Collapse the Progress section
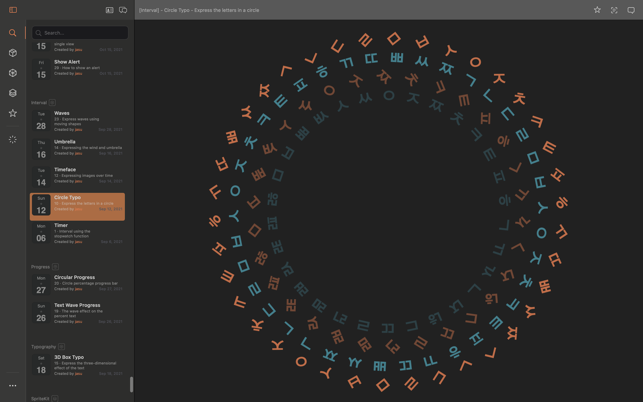Screen dimensions: 643x402 (x=56, y=267)
